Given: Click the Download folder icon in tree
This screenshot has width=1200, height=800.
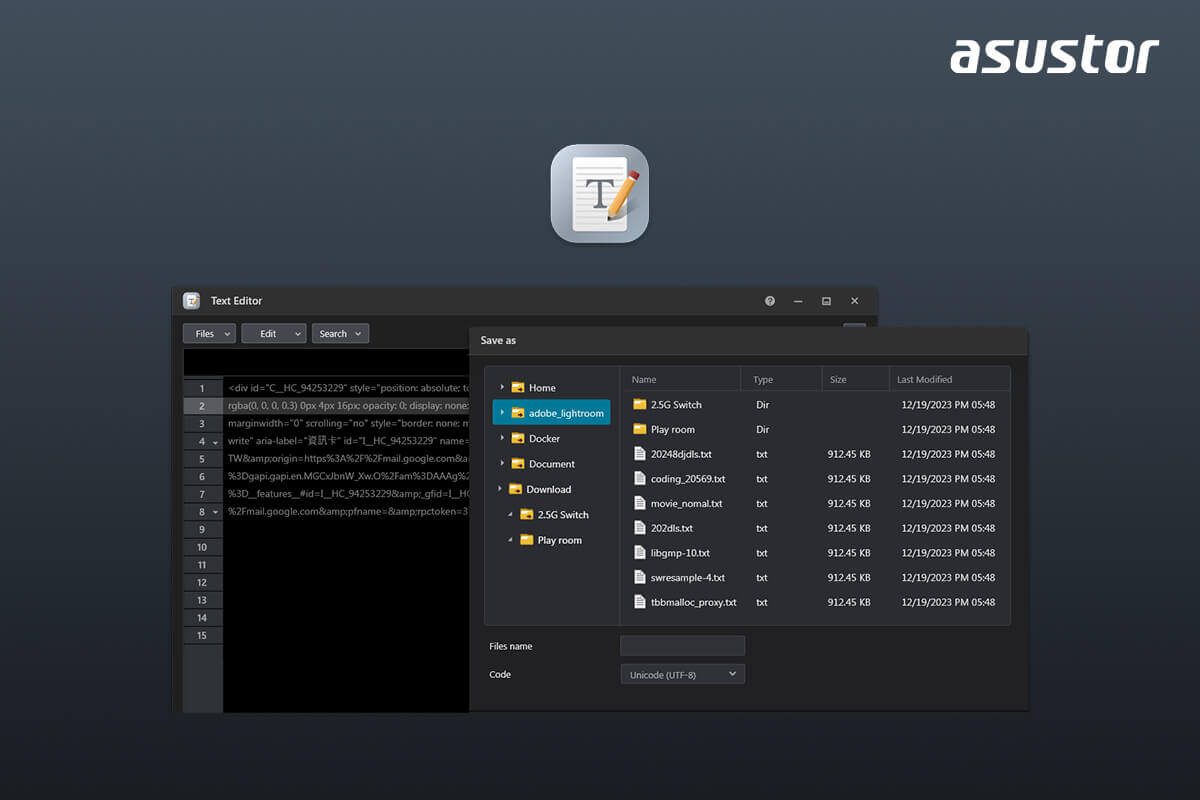Looking at the screenshot, I should pyautogui.click(x=516, y=489).
